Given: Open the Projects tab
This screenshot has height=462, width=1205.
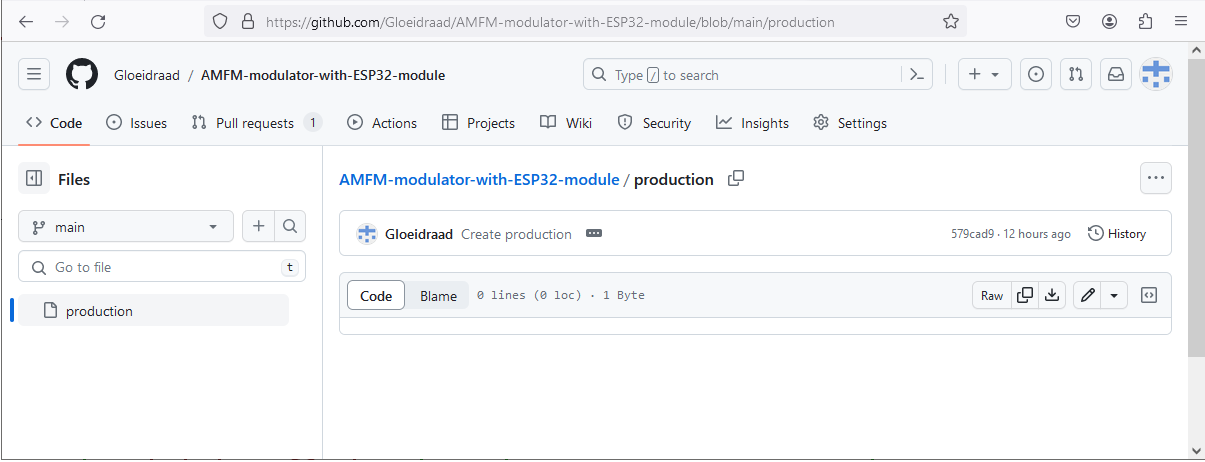Looking at the screenshot, I should tap(478, 123).
